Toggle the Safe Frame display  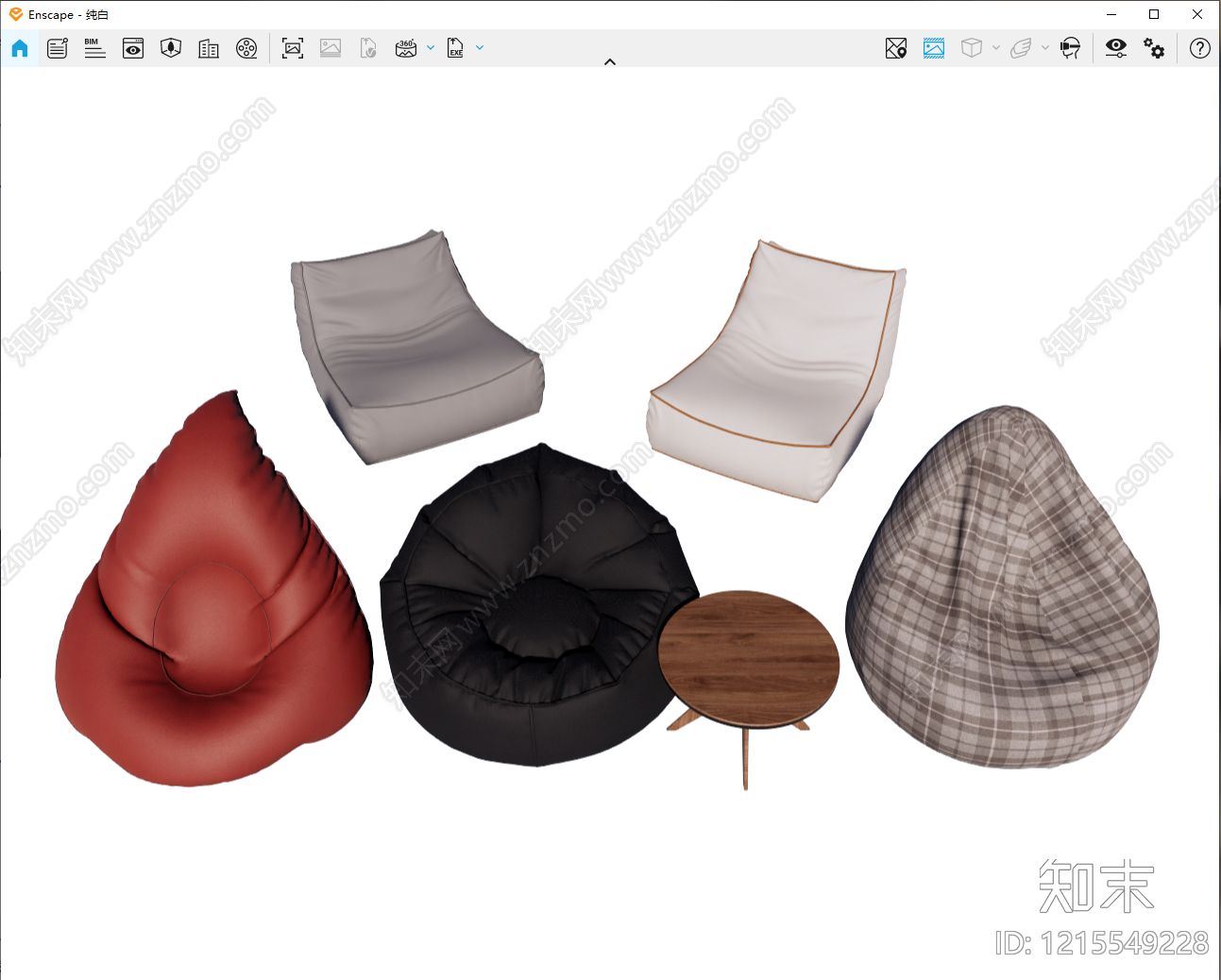(x=934, y=48)
